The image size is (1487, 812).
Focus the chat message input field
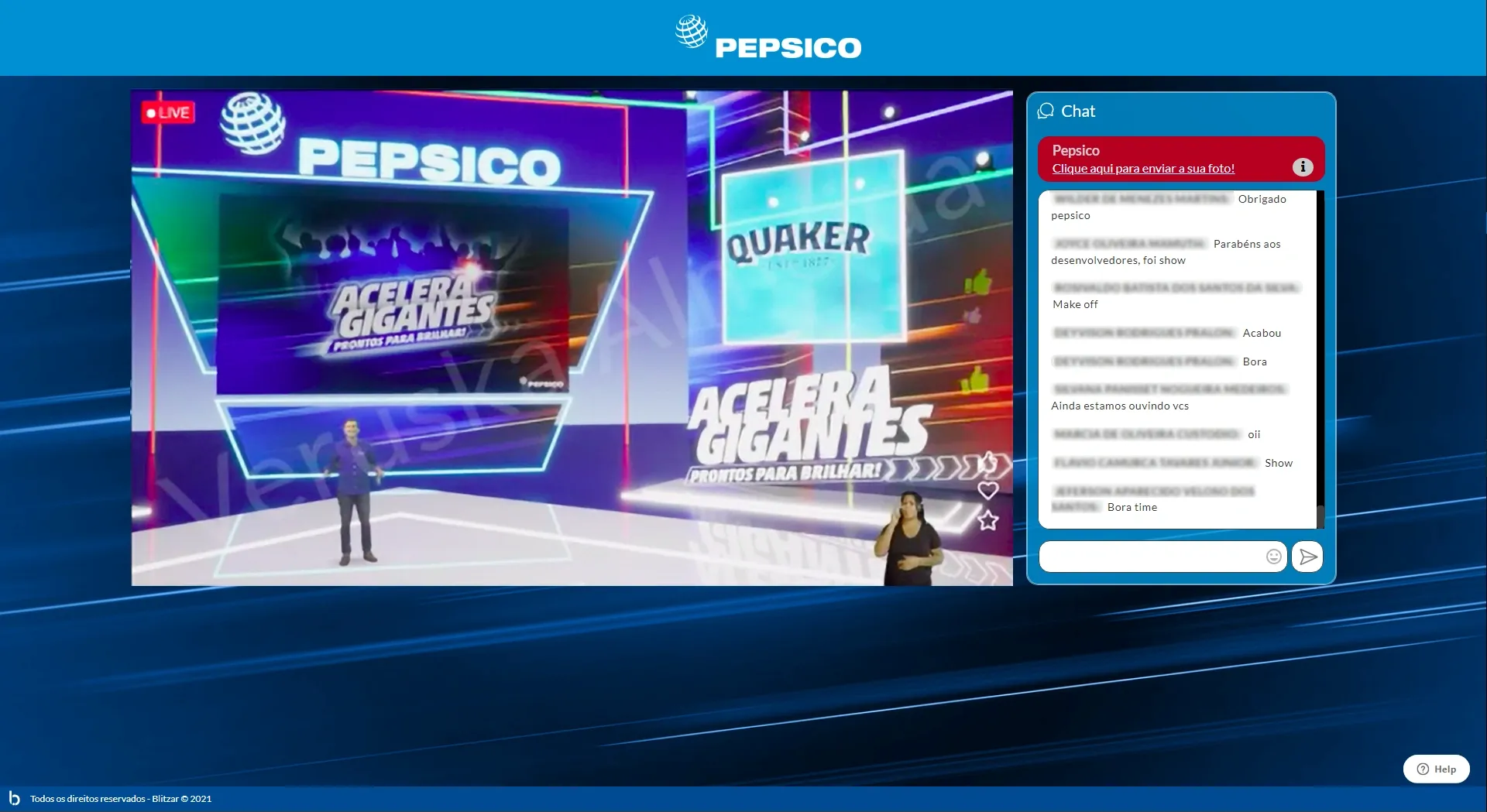[1152, 557]
